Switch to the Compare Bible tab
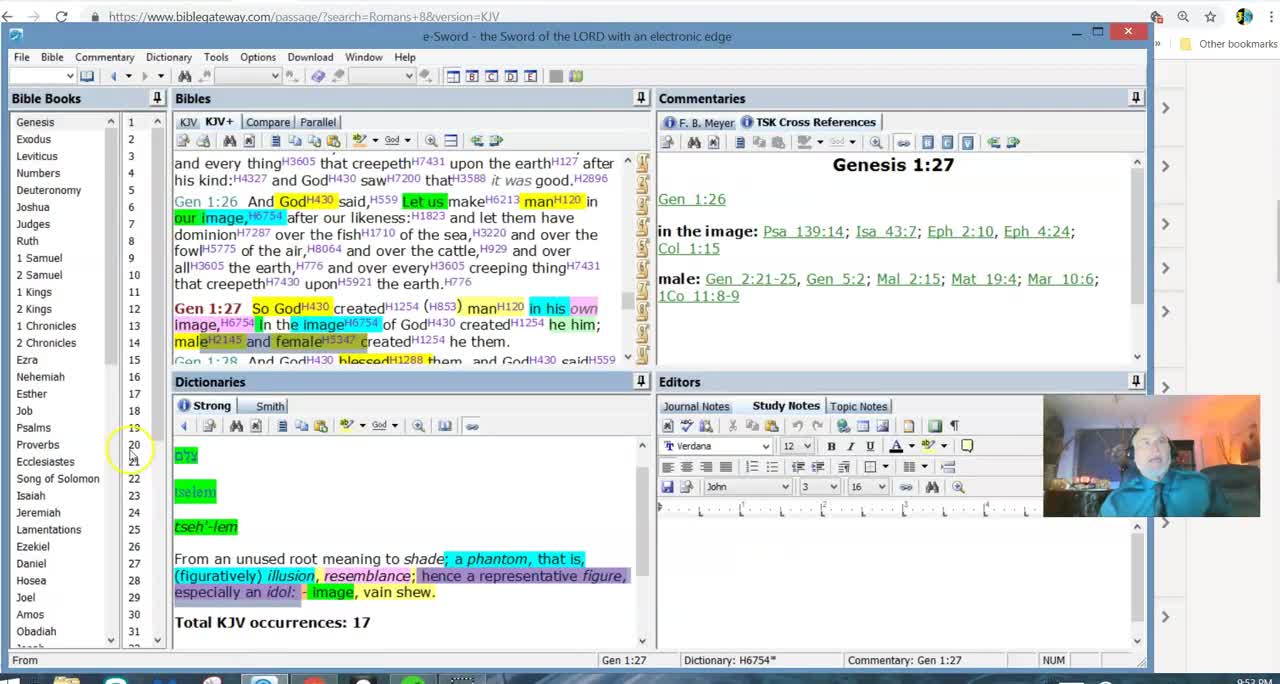 point(268,122)
